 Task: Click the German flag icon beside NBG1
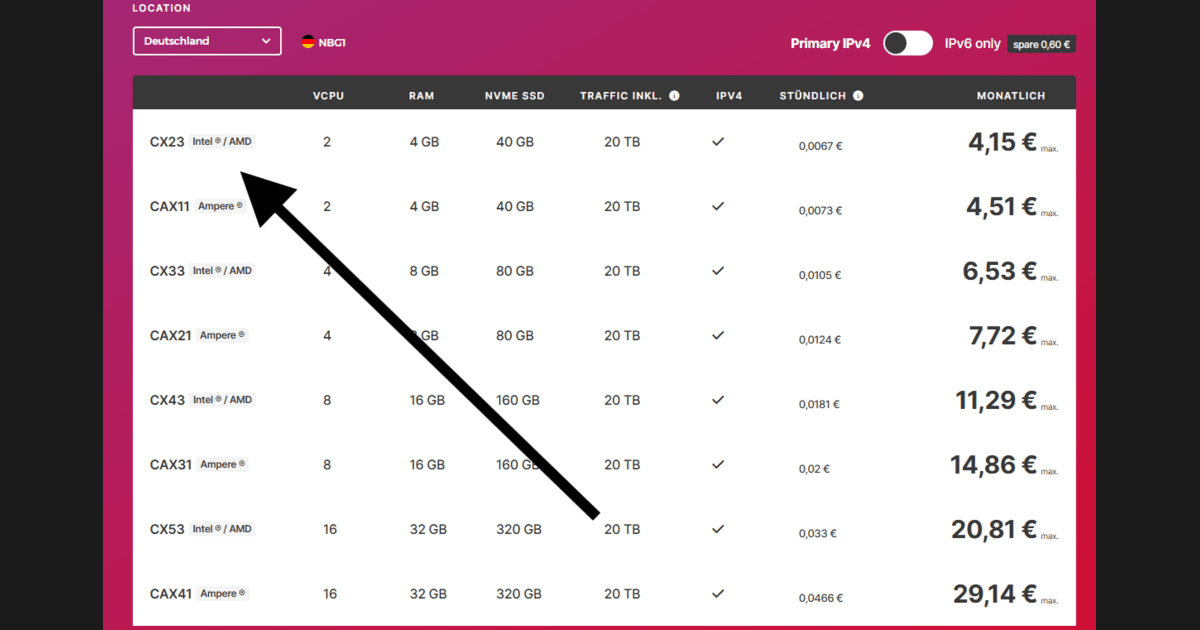pos(308,42)
